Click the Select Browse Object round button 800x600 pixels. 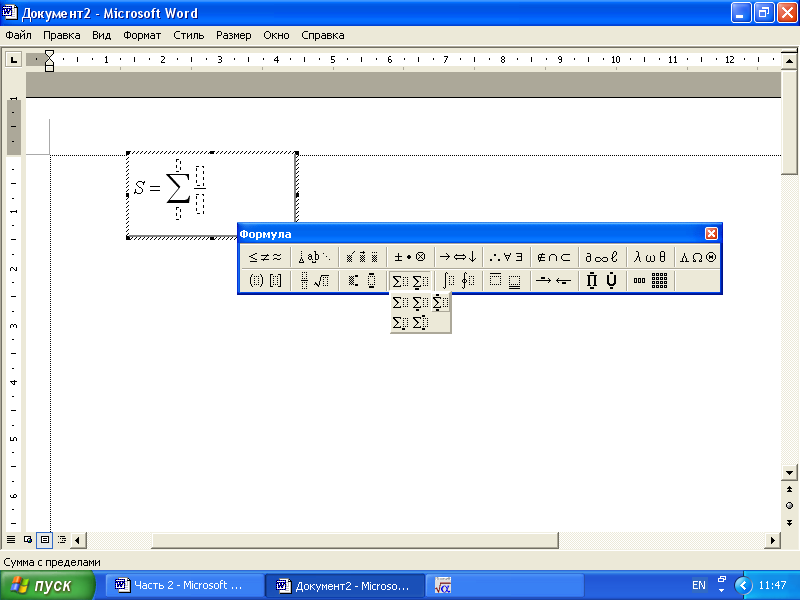tap(789, 506)
